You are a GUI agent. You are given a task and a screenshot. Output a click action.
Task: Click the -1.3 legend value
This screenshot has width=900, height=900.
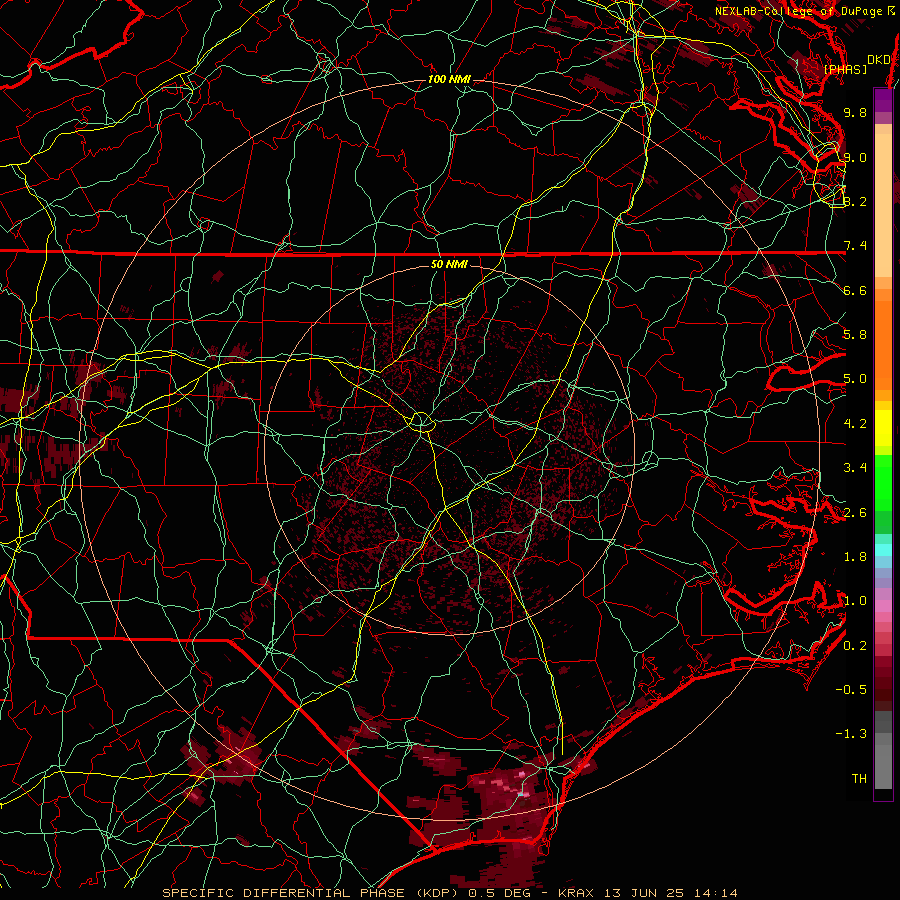[851, 734]
